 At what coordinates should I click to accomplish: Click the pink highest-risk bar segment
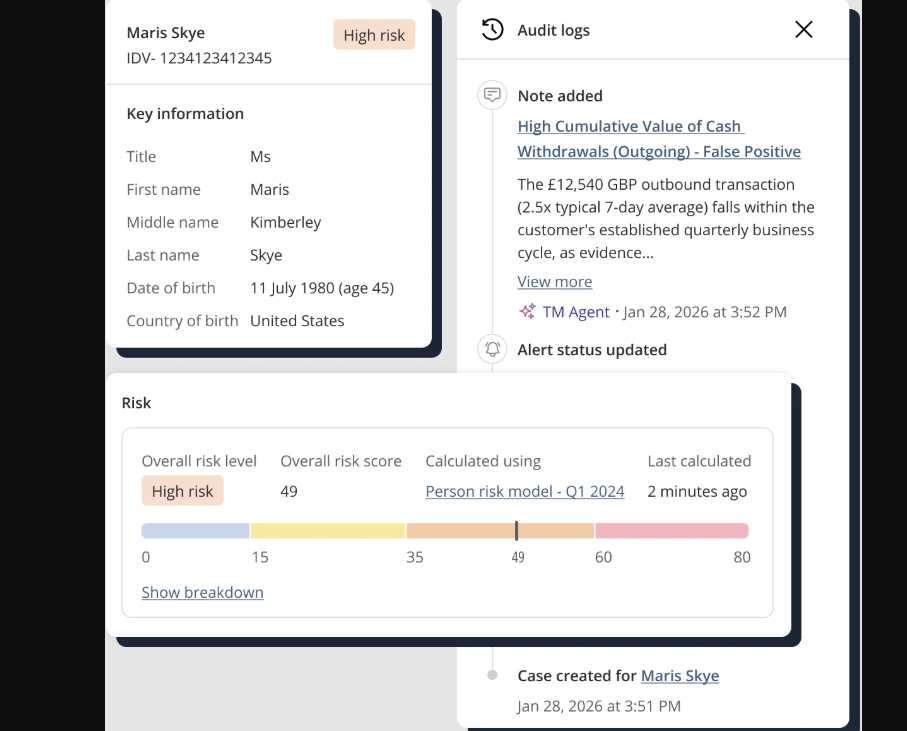pos(671,531)
